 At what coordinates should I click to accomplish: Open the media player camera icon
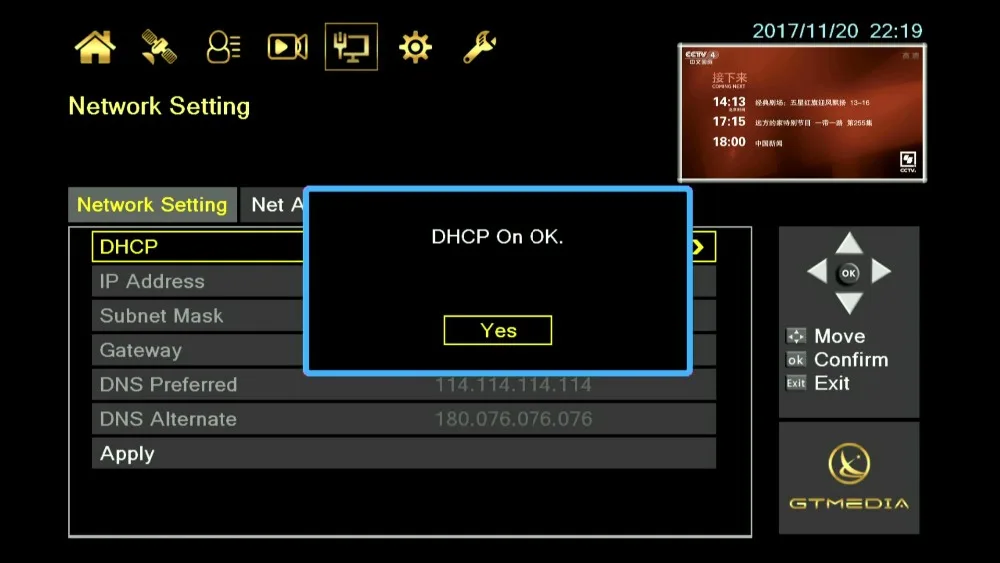point(287,47)
